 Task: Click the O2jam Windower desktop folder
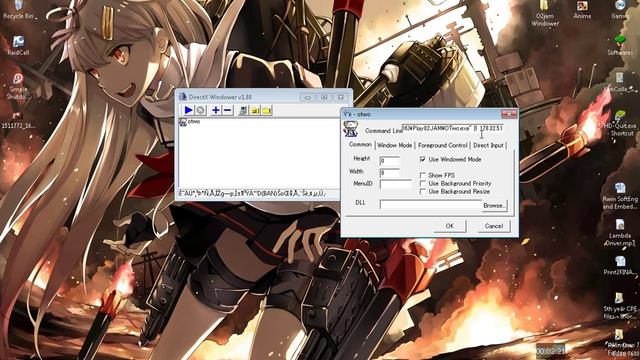coord(545,13)
